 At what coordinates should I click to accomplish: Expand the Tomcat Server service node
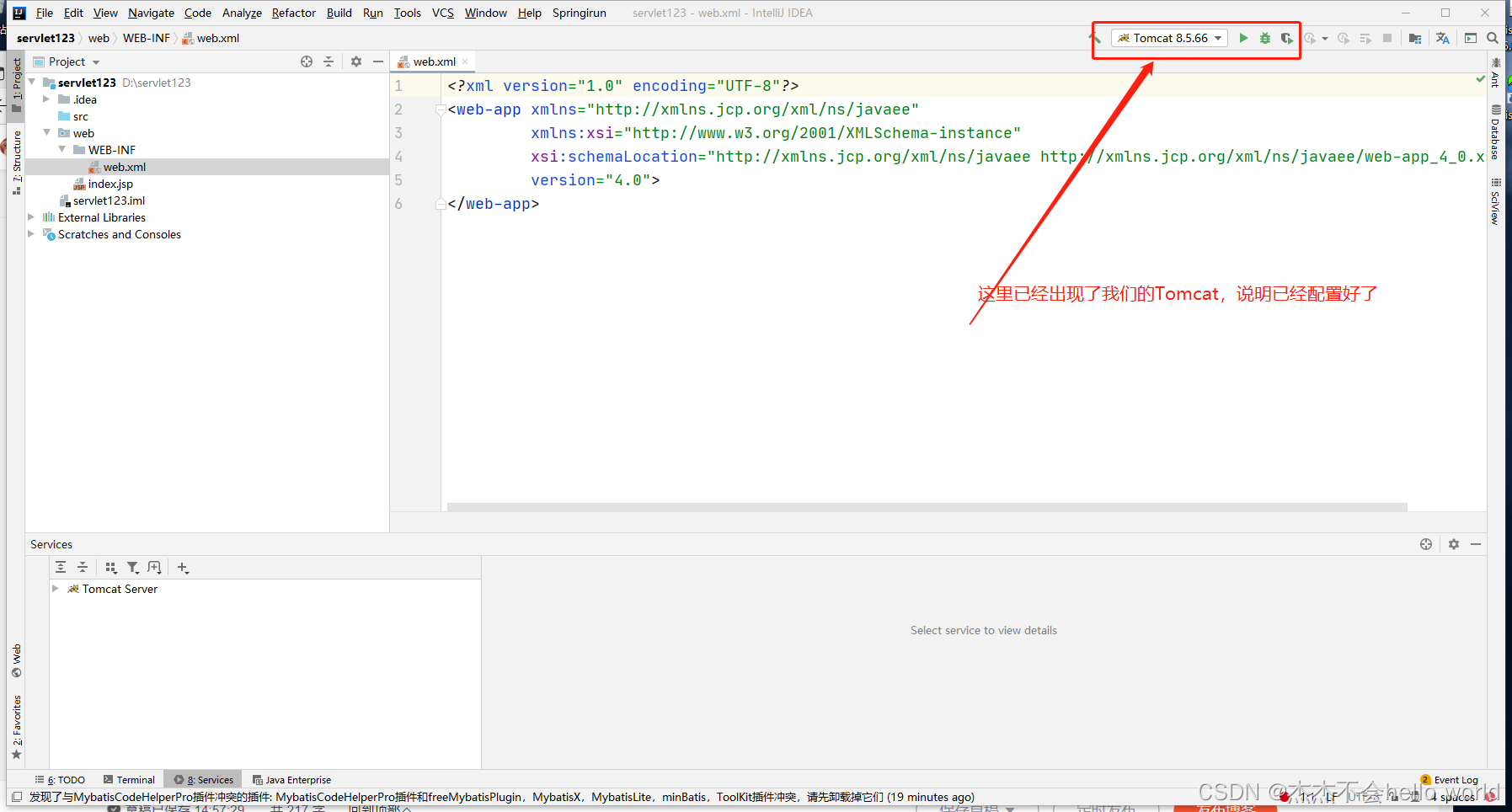[x=56, y=588]
